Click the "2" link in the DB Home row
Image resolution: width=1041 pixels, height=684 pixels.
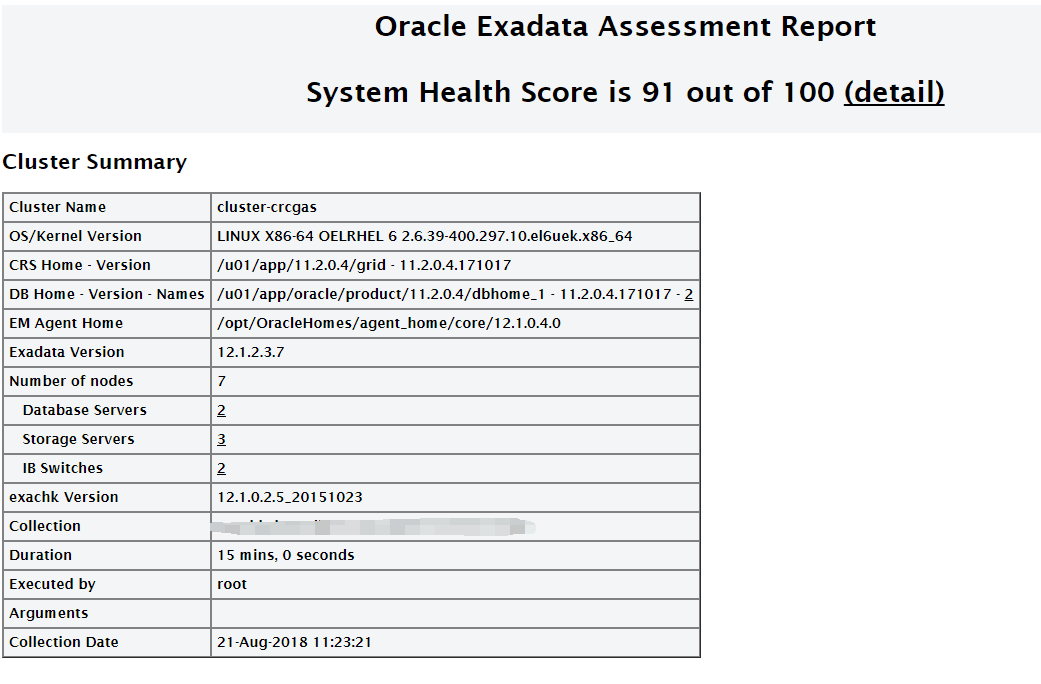688,294
